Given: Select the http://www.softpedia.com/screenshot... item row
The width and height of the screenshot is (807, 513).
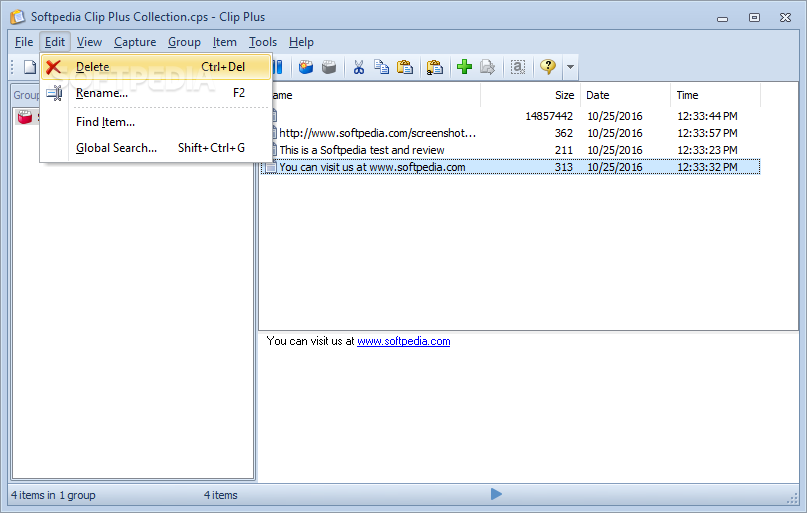Looking at the screenshot, I should 511,133.
